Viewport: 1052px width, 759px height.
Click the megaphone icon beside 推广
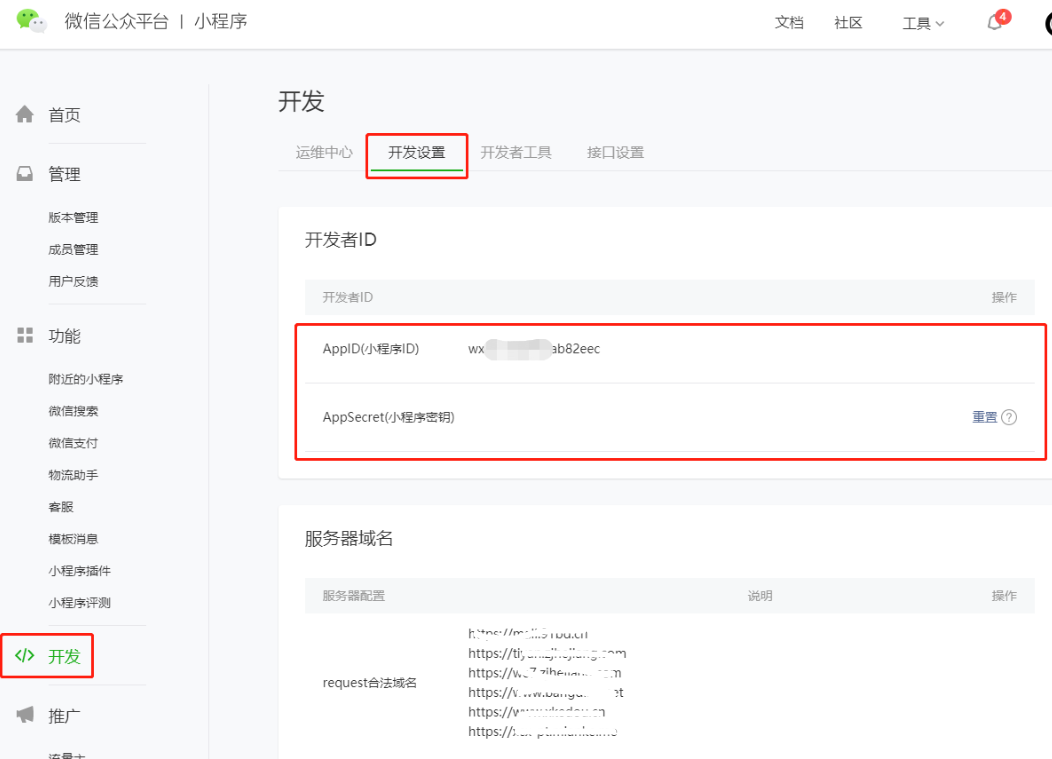point(25,715)
